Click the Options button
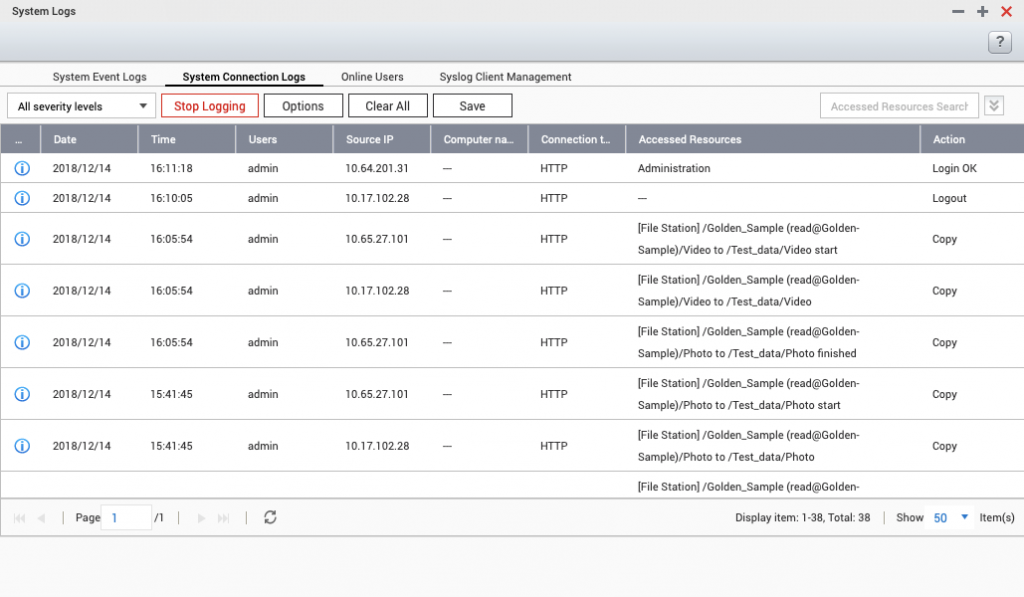Screen dimensions: 1024x597 coord(303,106)
